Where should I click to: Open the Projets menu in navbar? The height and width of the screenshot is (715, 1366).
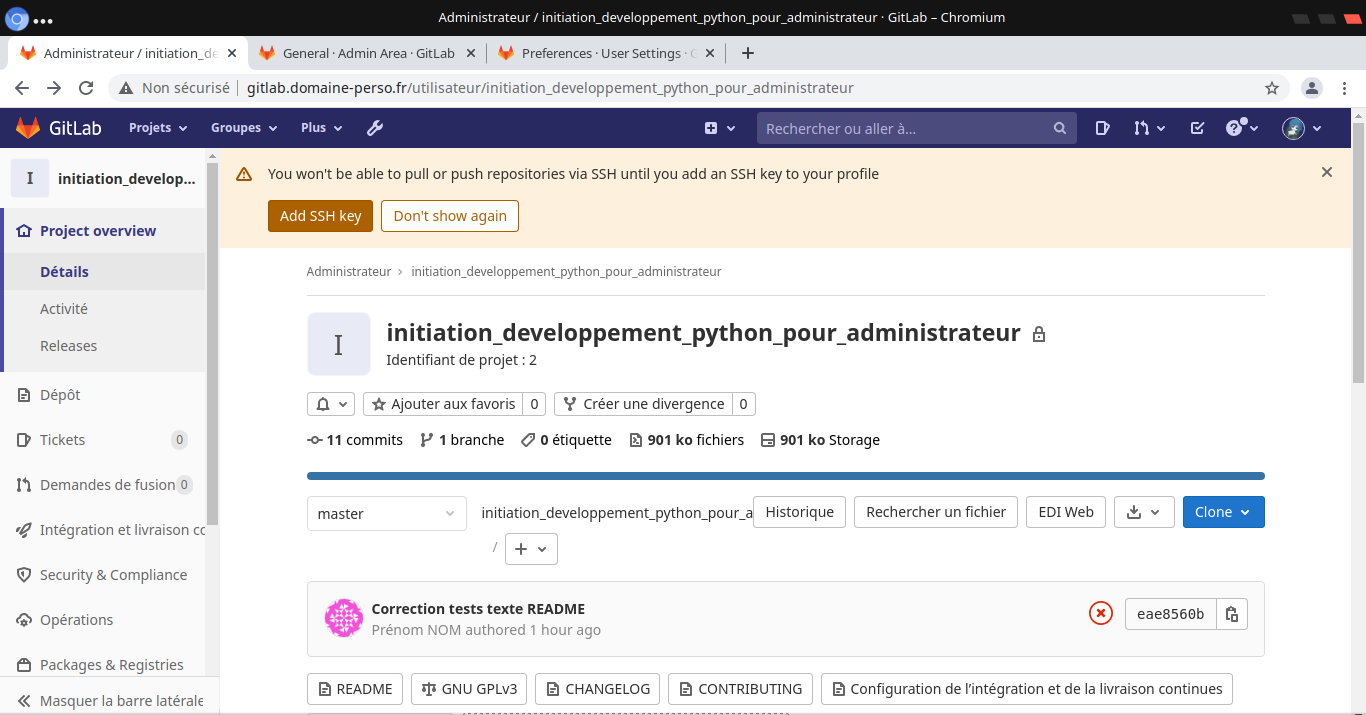[158, 128]
